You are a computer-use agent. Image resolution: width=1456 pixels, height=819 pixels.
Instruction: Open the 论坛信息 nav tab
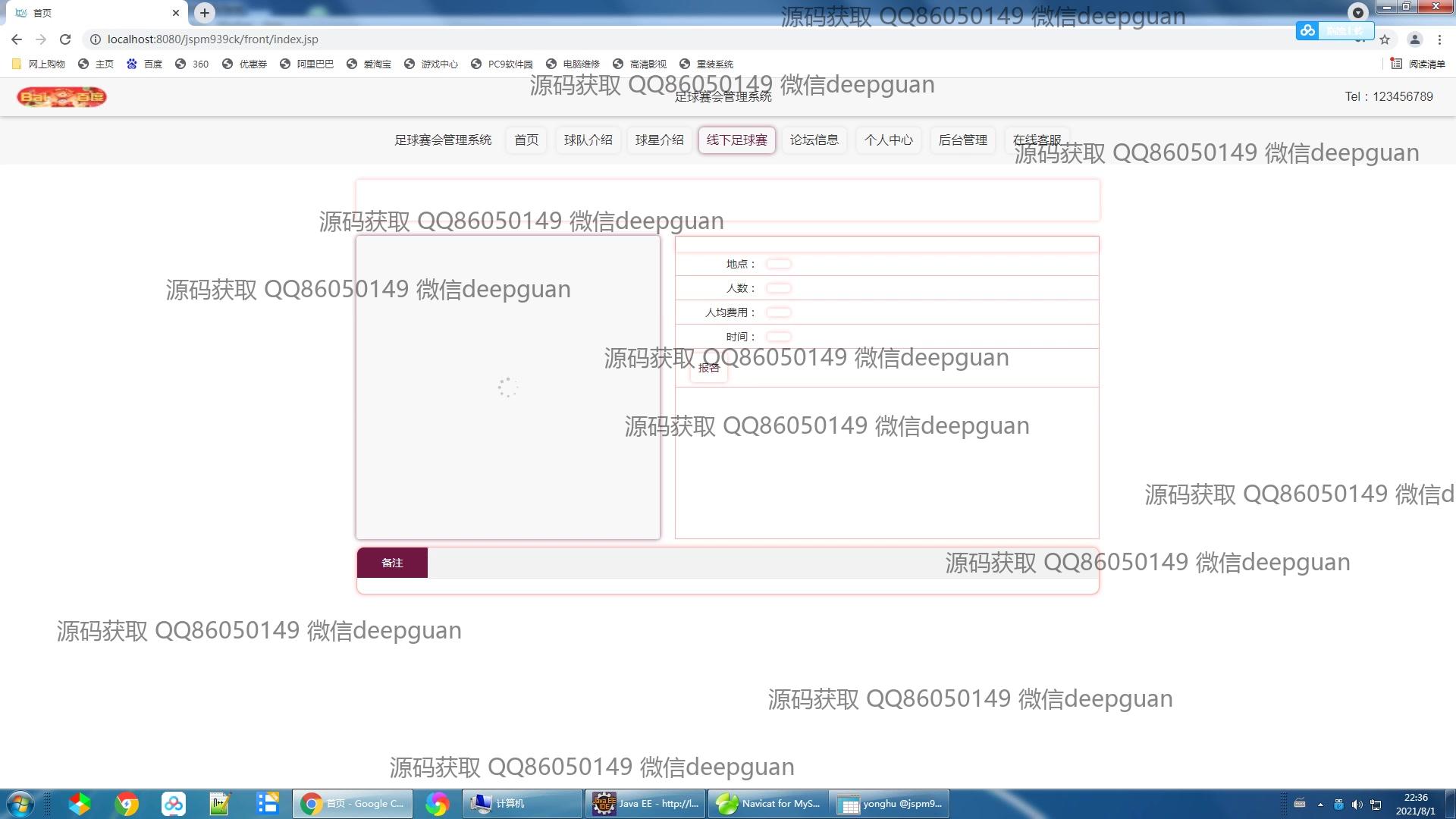pos(814,140)
